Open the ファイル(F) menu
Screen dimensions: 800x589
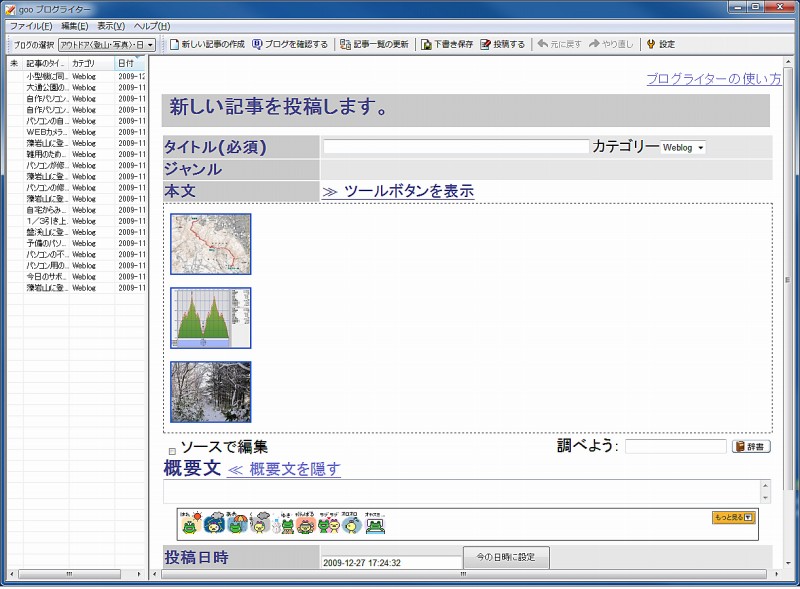point(32,25)
